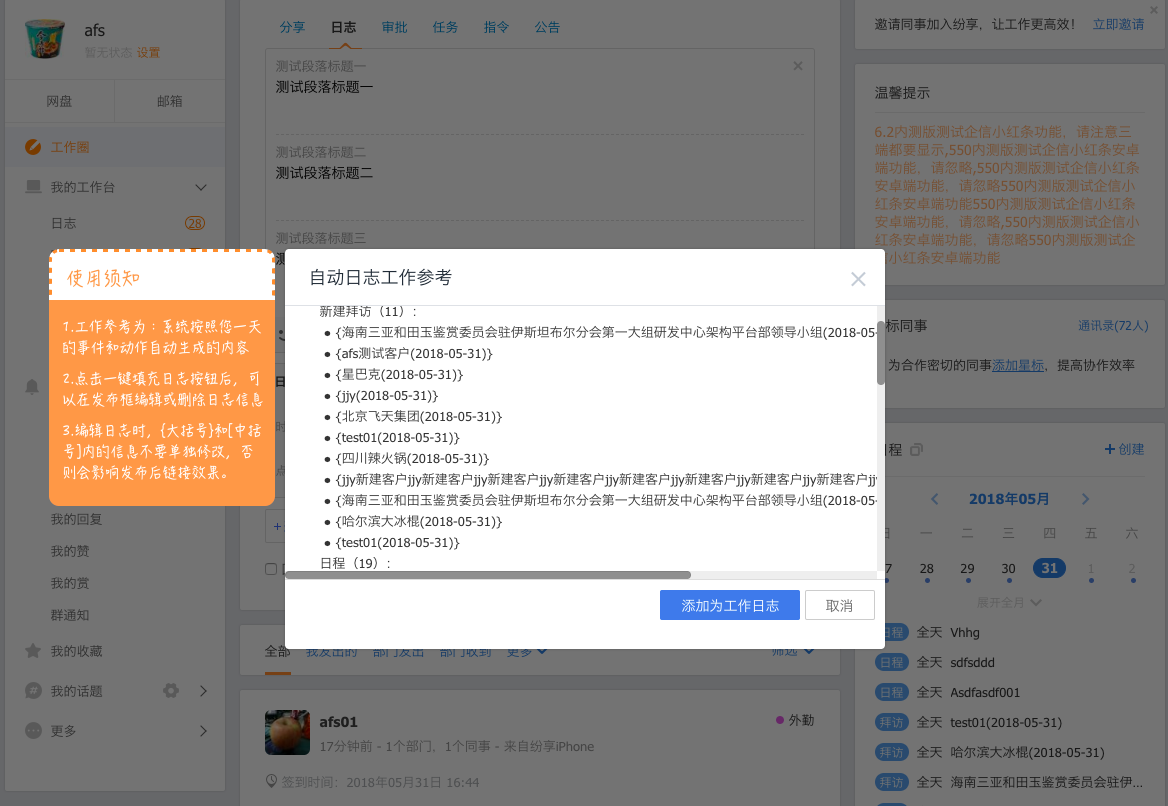Select calendar day 29
Viewport: 1168px width, 806px height.
point(968,569)
